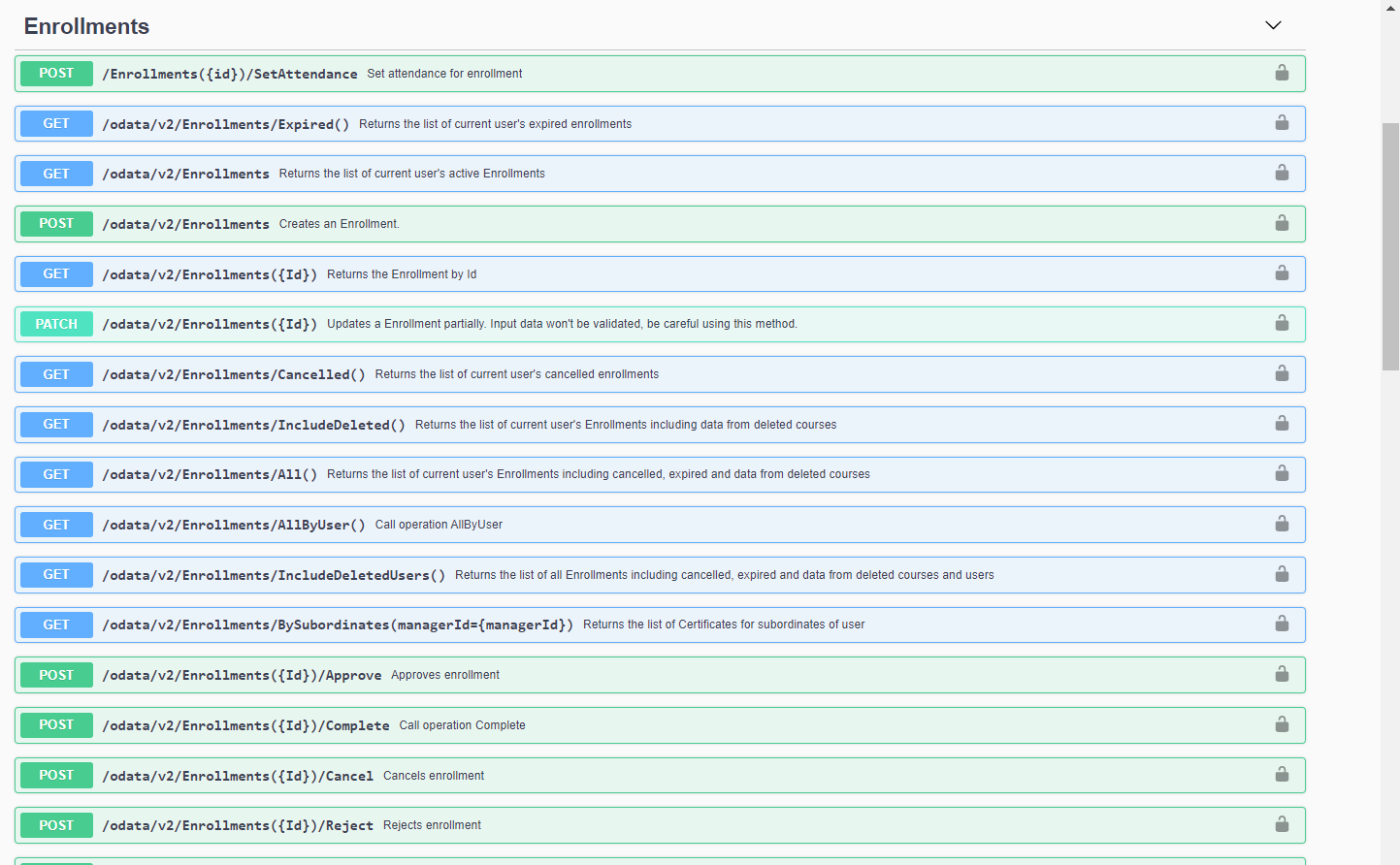
Task: Click the lock icon on the Creates an Enrollment row
Action: coord(1282,223)
